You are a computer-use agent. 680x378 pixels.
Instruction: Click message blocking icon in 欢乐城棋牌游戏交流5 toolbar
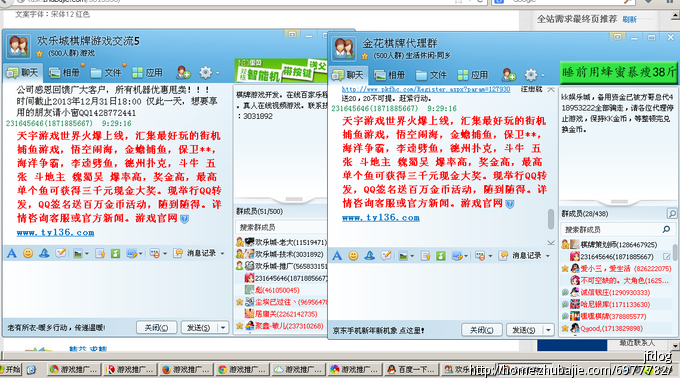click(154, 254)
